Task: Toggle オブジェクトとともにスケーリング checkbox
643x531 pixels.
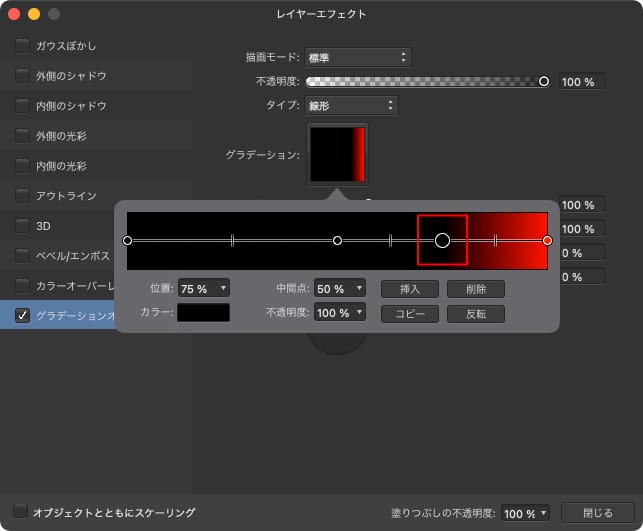Action: [20, 512]
